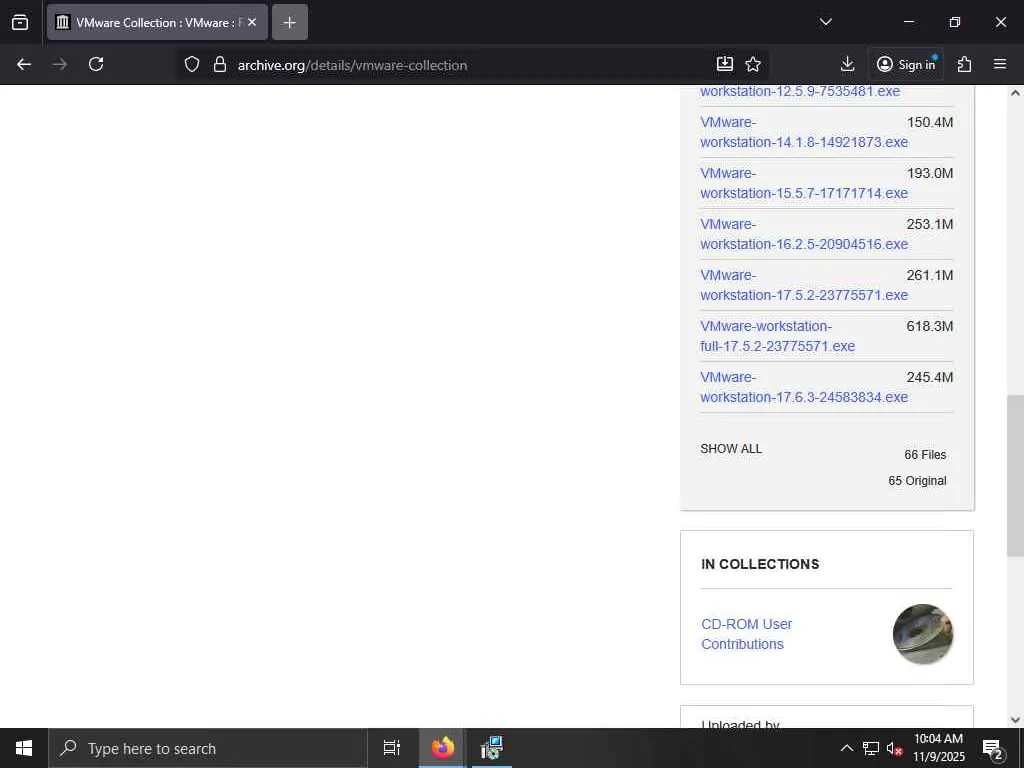Click the 245.4M file size

(929, 377)
